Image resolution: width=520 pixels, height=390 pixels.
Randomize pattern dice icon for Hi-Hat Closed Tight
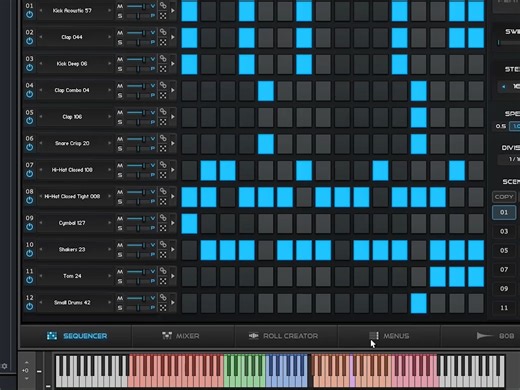point(163,201)
